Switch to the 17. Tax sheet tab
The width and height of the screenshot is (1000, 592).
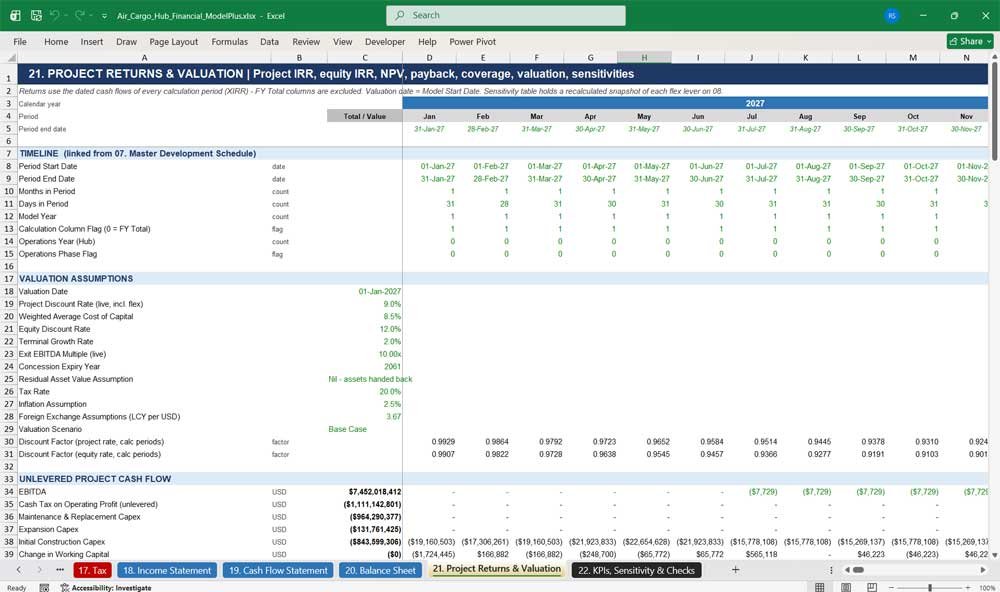(x=92, y=570)
